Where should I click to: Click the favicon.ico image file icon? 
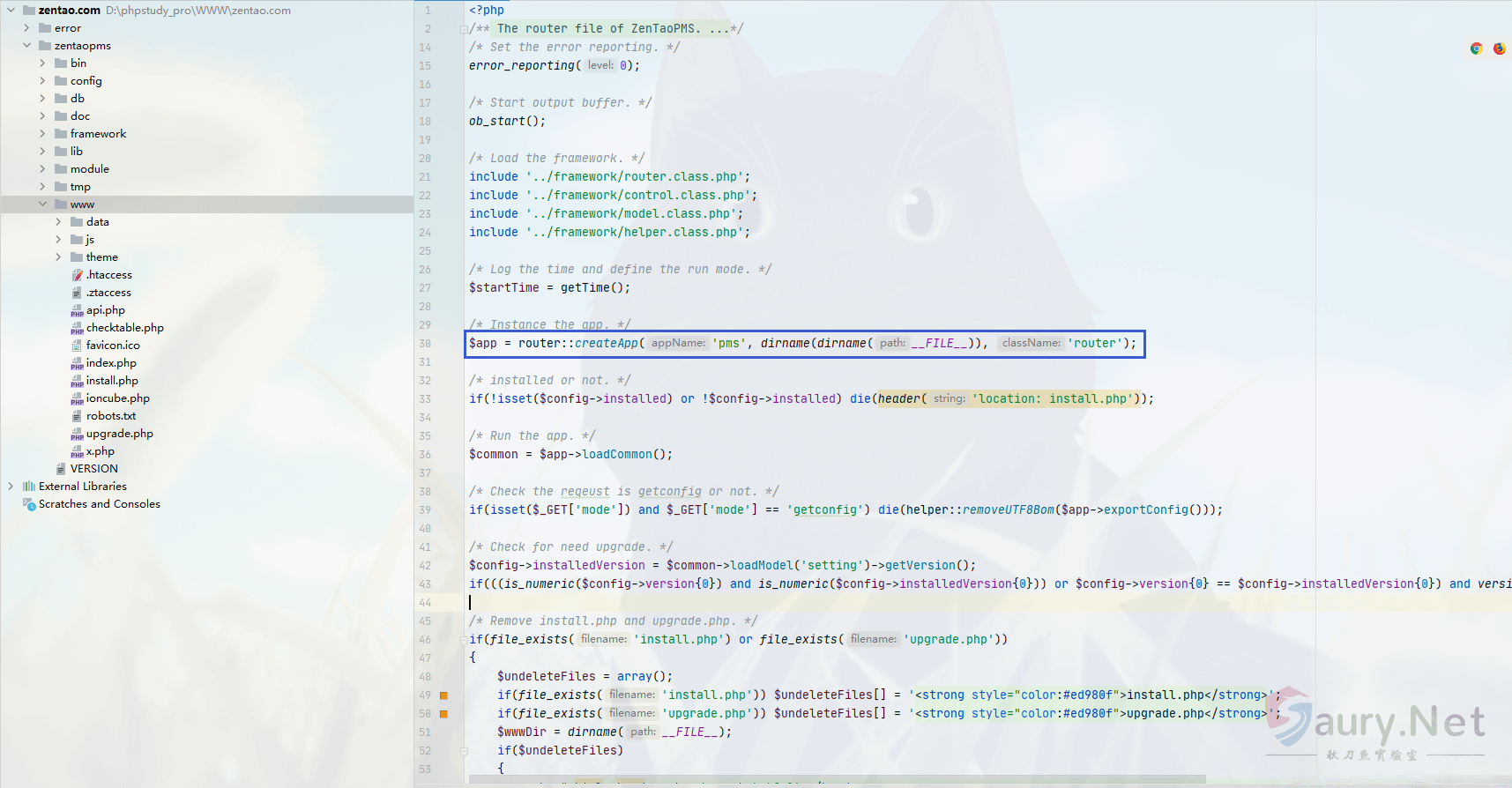pos(78,346)
